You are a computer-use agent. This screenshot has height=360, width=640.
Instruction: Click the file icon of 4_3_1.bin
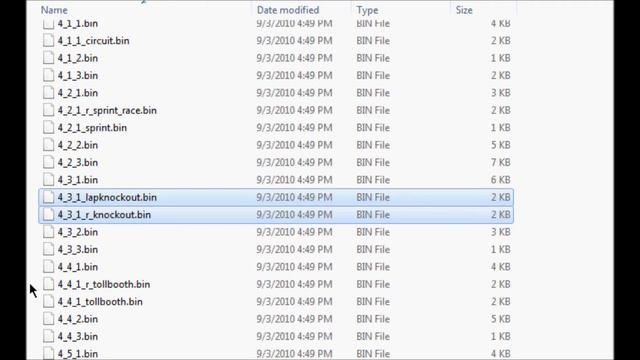click(49, 180)
